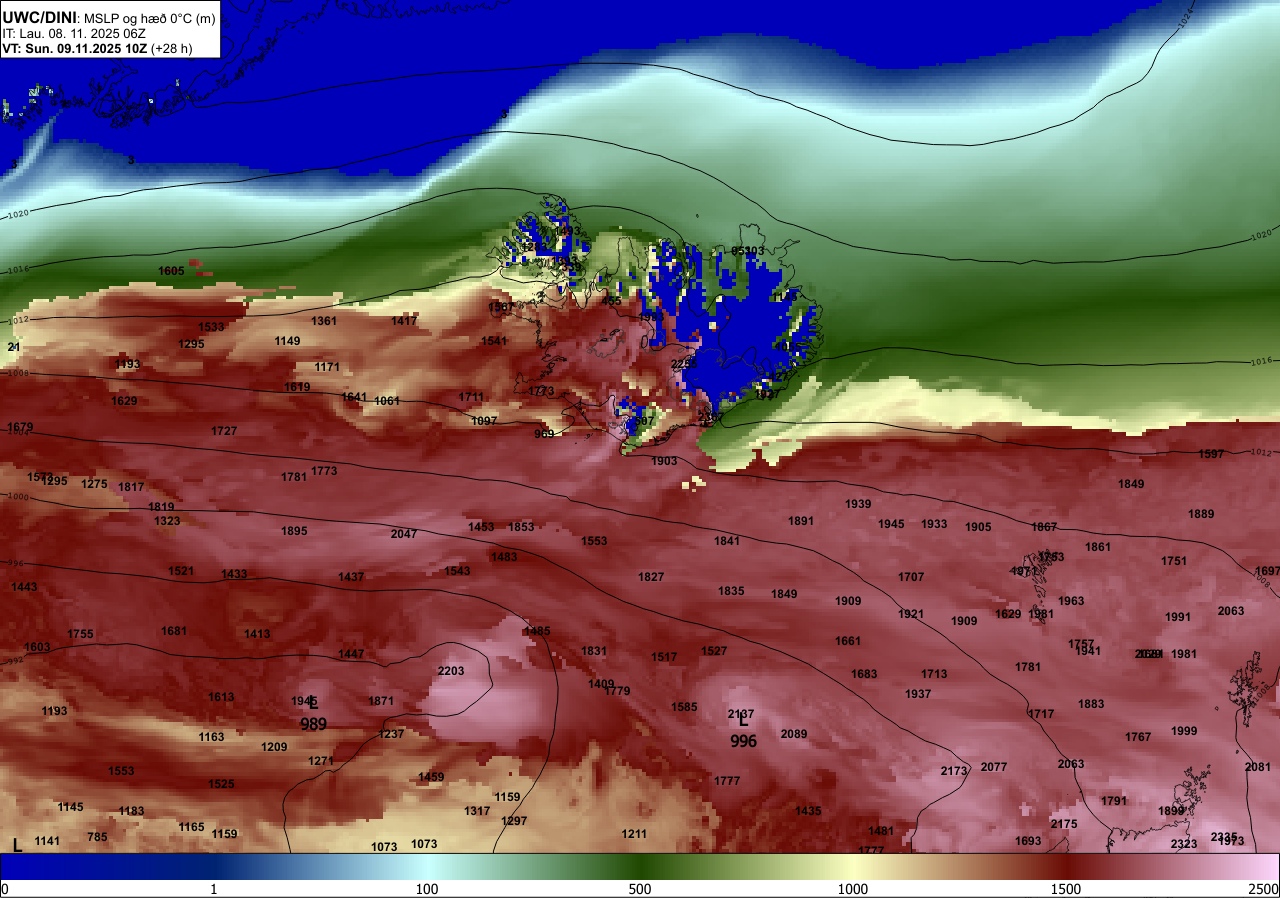
Task: Click the freezing level value 2081
Action: pyautogui.click(x=1258, y=767)
